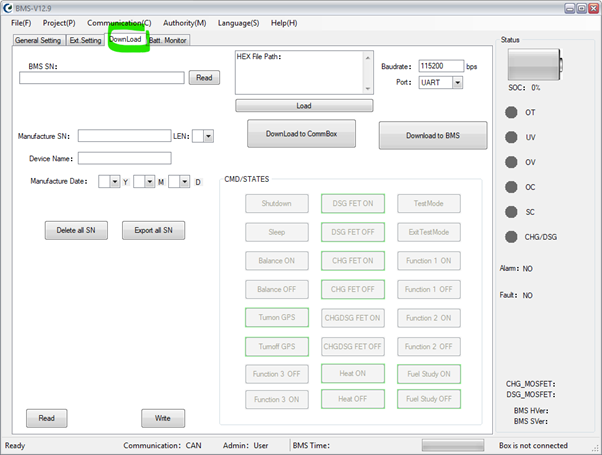The height and width of the screenshot is (455, 602).
Task: Click 'Box is not connected' status text
Action: [x=533, y=445]
